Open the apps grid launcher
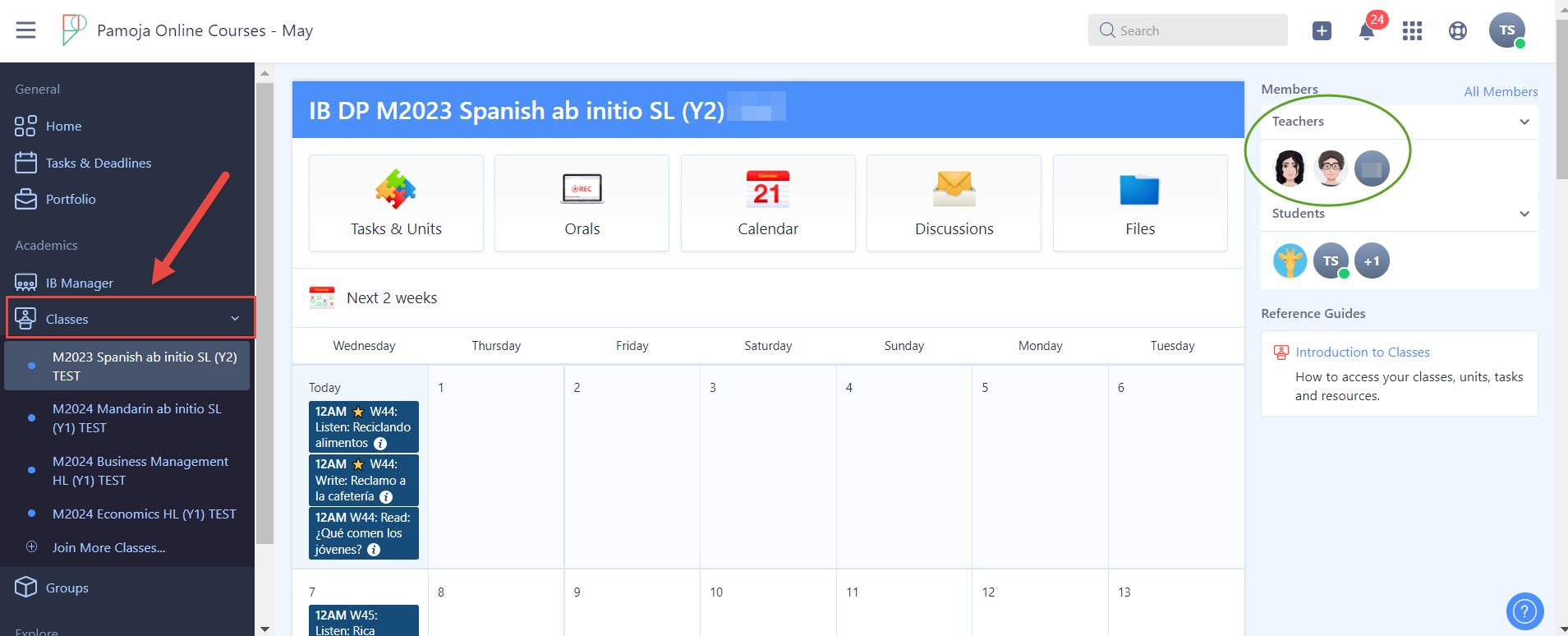 pyautogui.click(x=1412, y=31)
